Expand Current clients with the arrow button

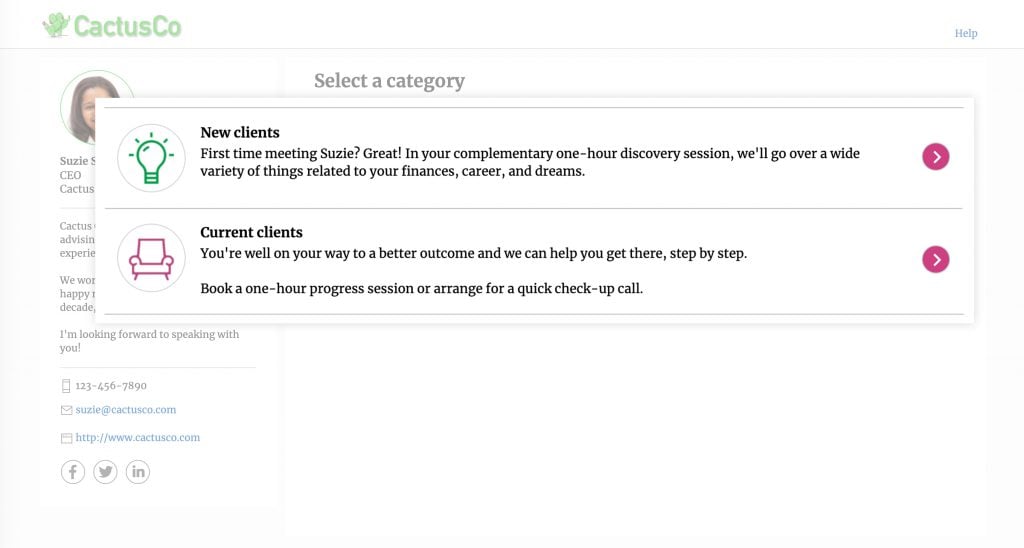pos(935,260)
